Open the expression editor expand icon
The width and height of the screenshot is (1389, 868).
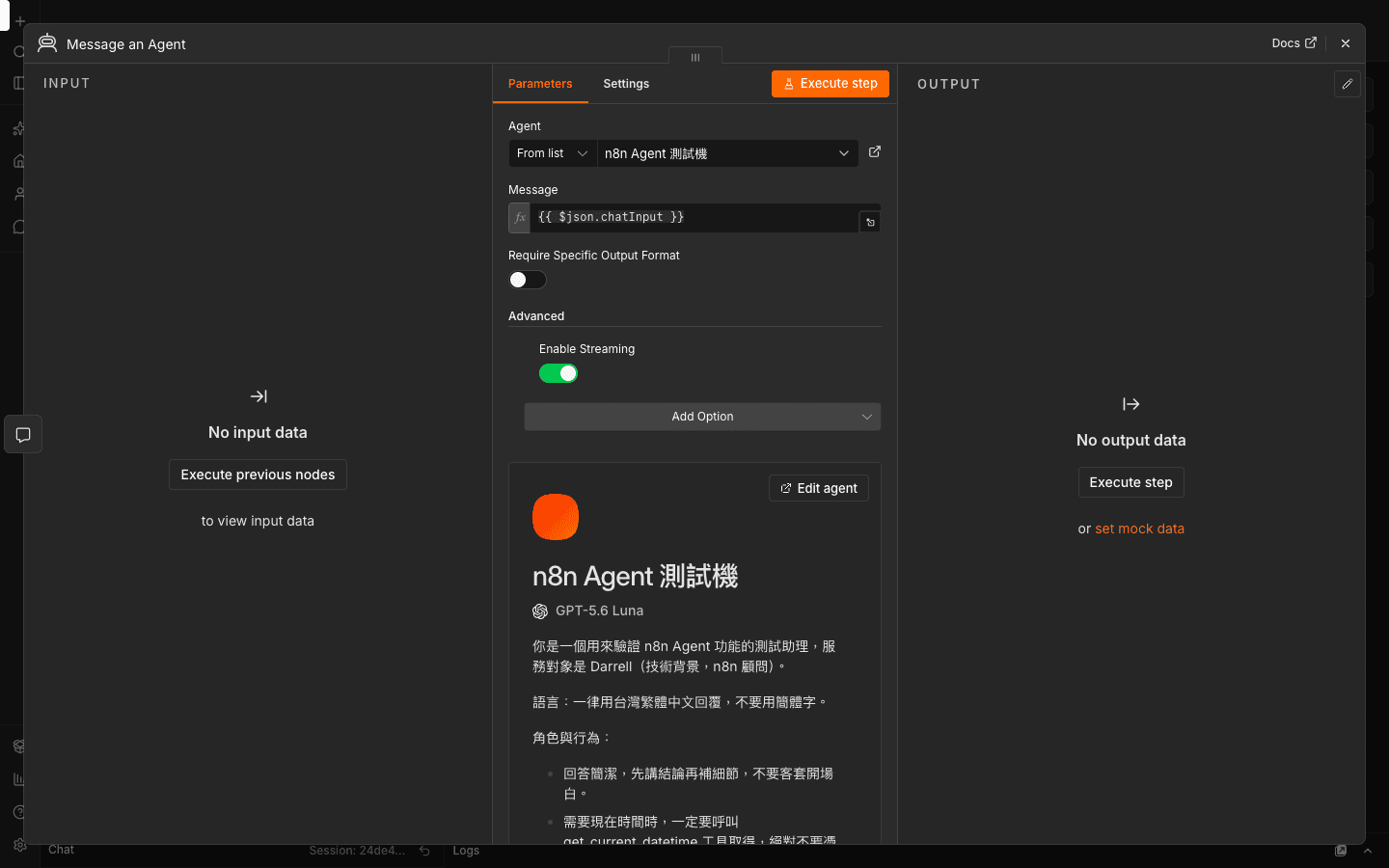pyautogui.click(x=870, y=223)
